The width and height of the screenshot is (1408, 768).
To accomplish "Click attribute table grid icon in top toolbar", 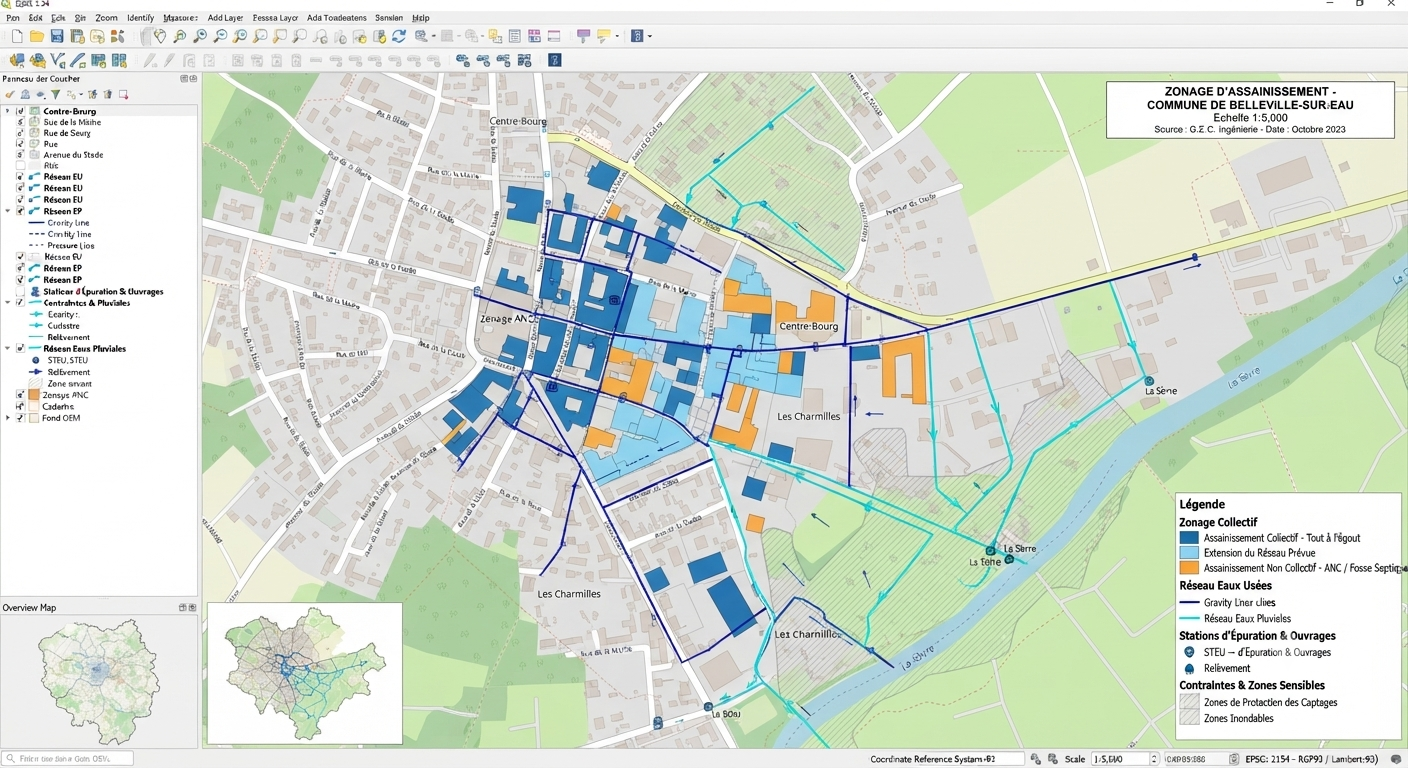I will click(x=515, y=36).
